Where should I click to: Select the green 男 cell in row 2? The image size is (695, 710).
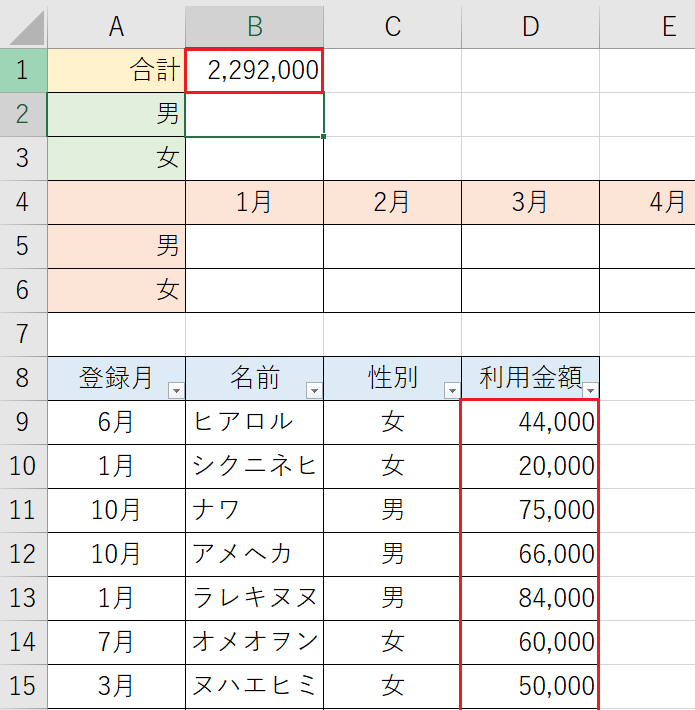pos(116,114)
